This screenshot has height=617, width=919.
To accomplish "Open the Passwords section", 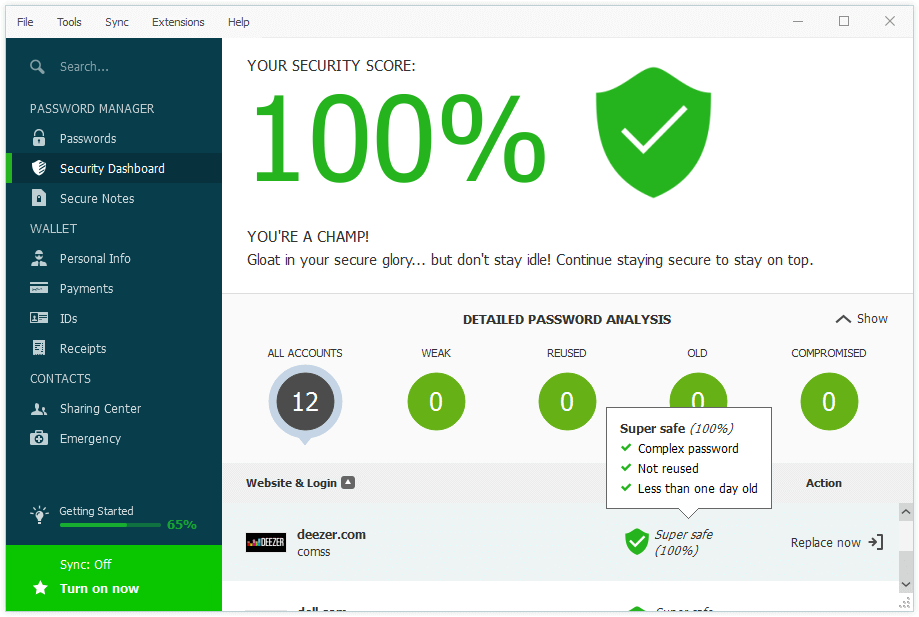I will coord(90,138).
